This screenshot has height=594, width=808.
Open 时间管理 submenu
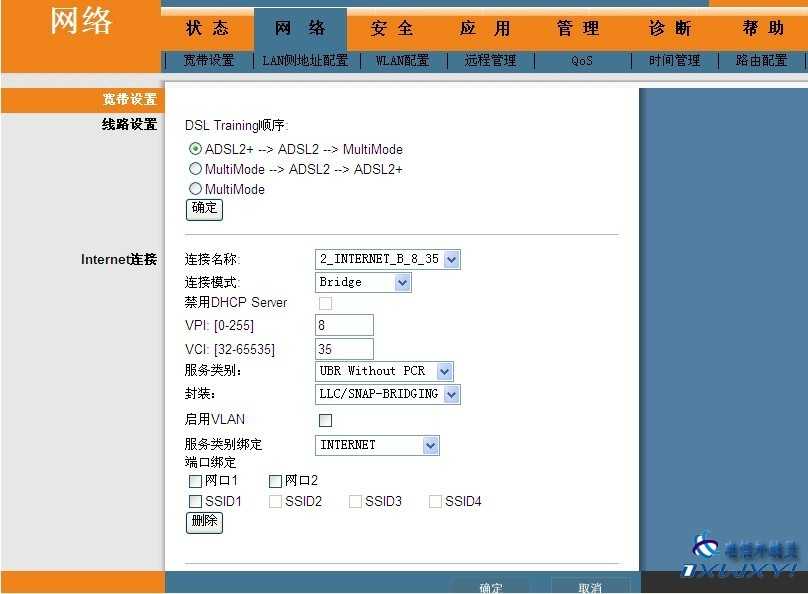point(674,61)
